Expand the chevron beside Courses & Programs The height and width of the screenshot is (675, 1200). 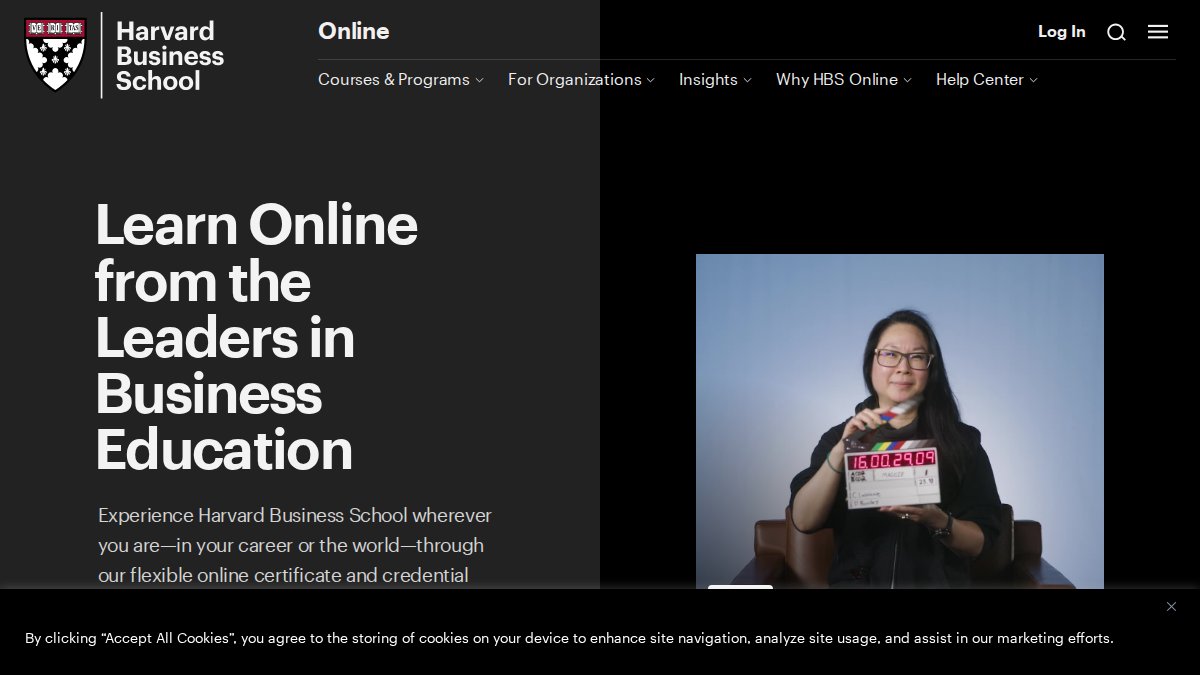pyautogui.click(x=479, y=80)
